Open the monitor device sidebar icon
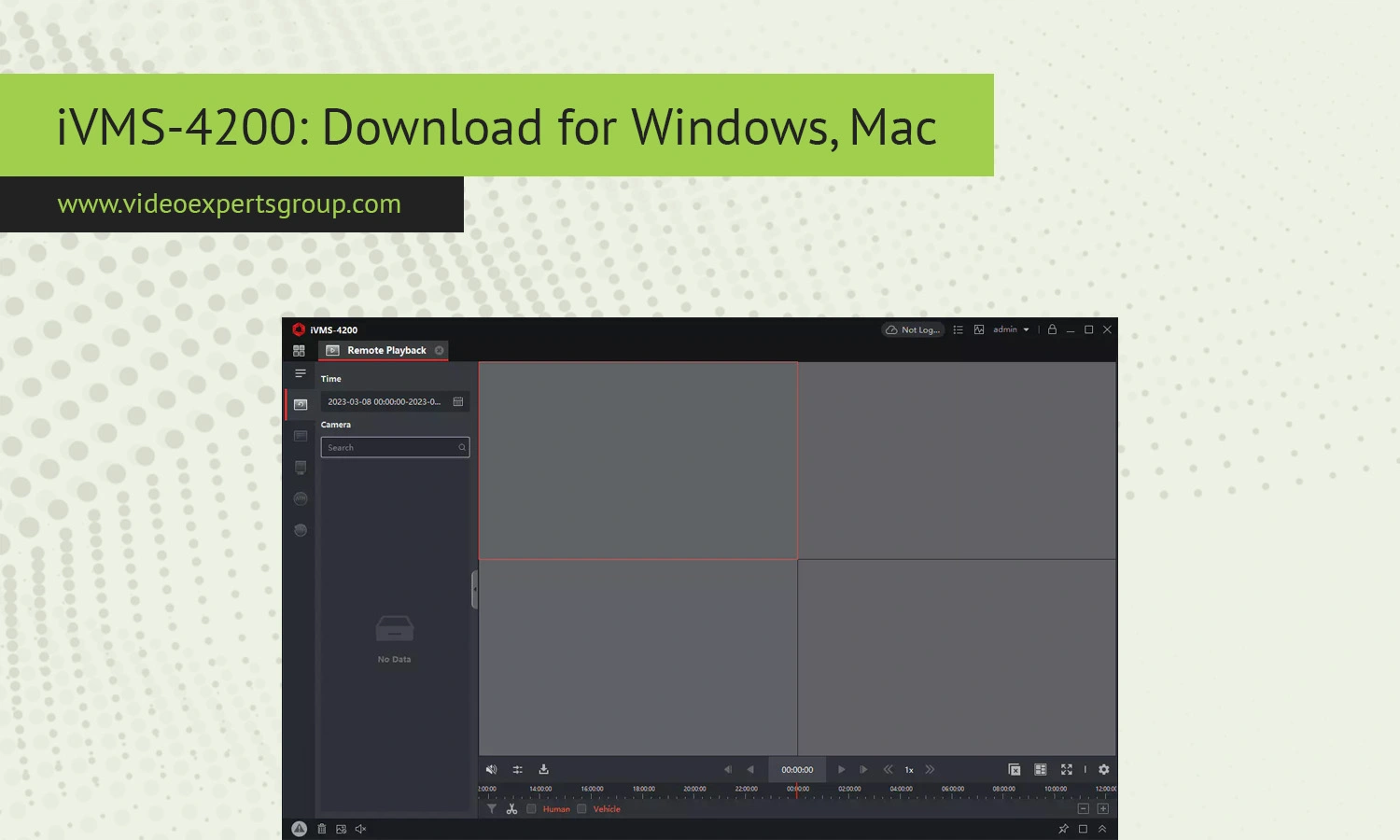Viewport: 1400px width, 840px height. [x=301, y=468]
